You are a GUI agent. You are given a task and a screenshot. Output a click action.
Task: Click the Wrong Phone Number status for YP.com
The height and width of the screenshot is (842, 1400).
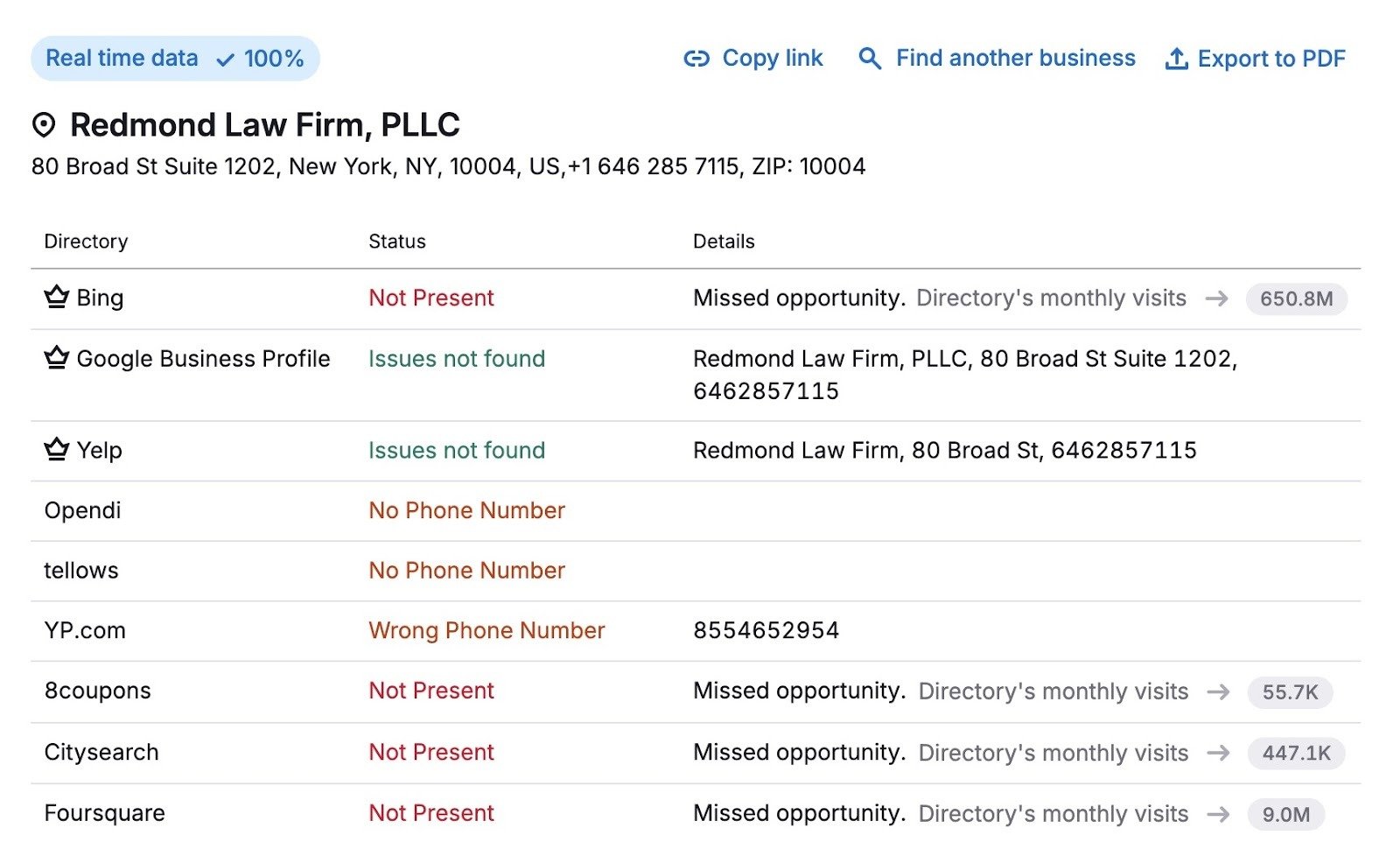[486, 630]
